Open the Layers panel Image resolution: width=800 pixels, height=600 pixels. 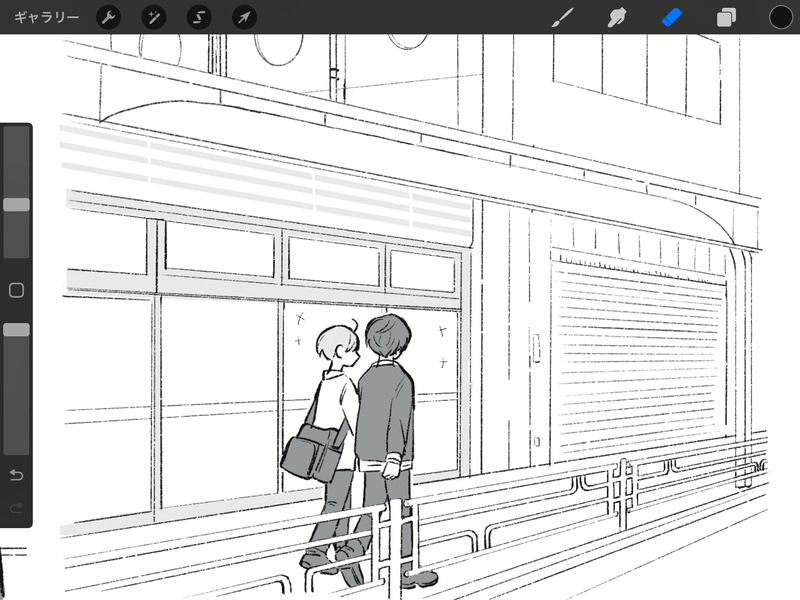(726, 17)
